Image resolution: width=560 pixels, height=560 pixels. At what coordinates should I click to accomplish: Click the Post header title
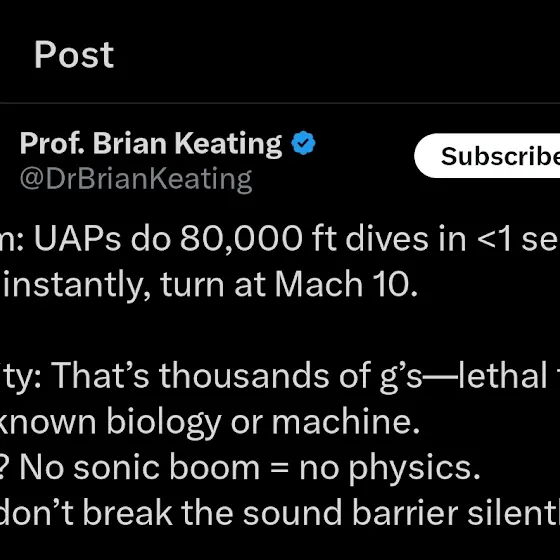tap(74, 55)
